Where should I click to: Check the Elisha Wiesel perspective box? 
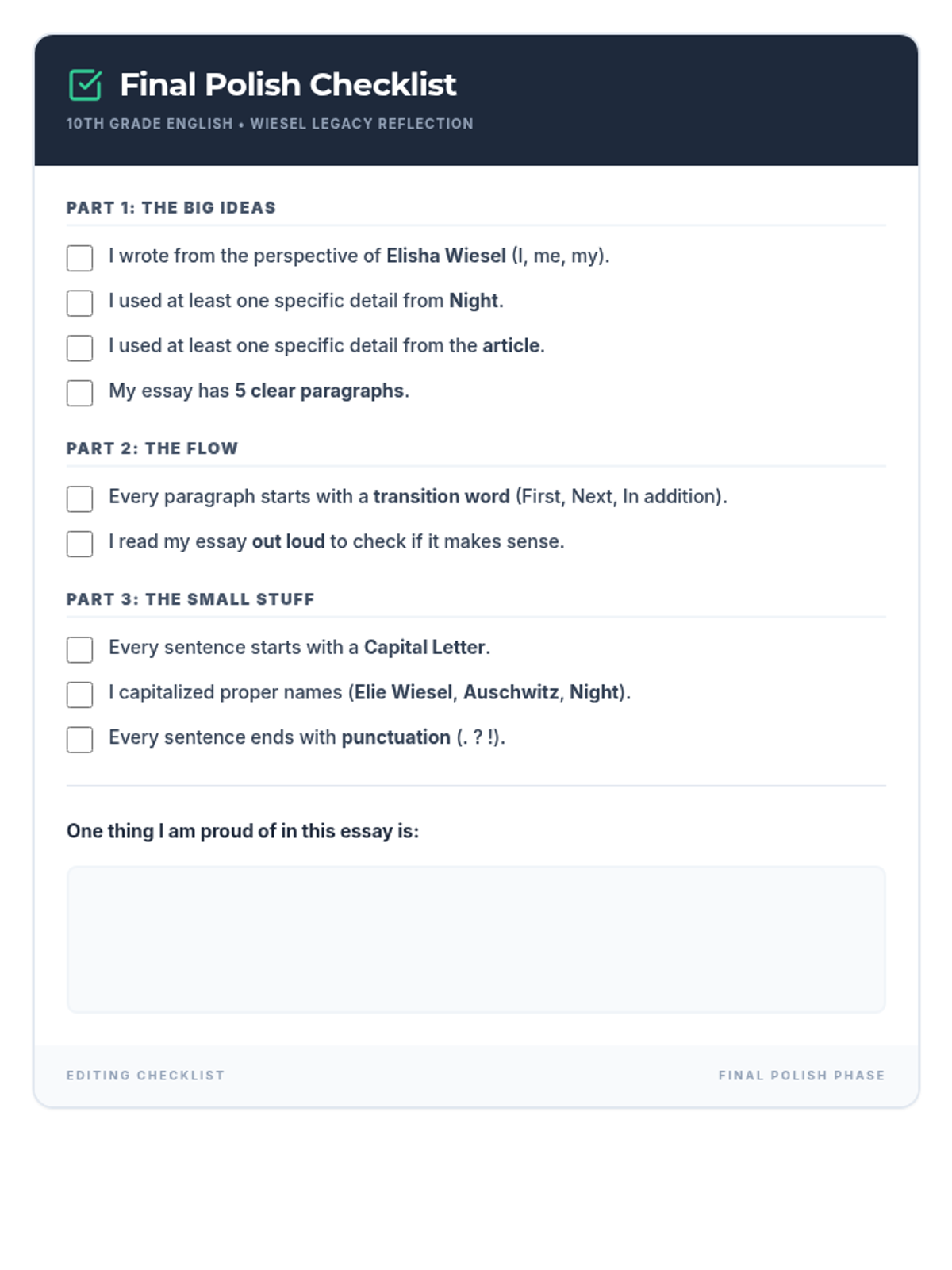pos(79,258)
